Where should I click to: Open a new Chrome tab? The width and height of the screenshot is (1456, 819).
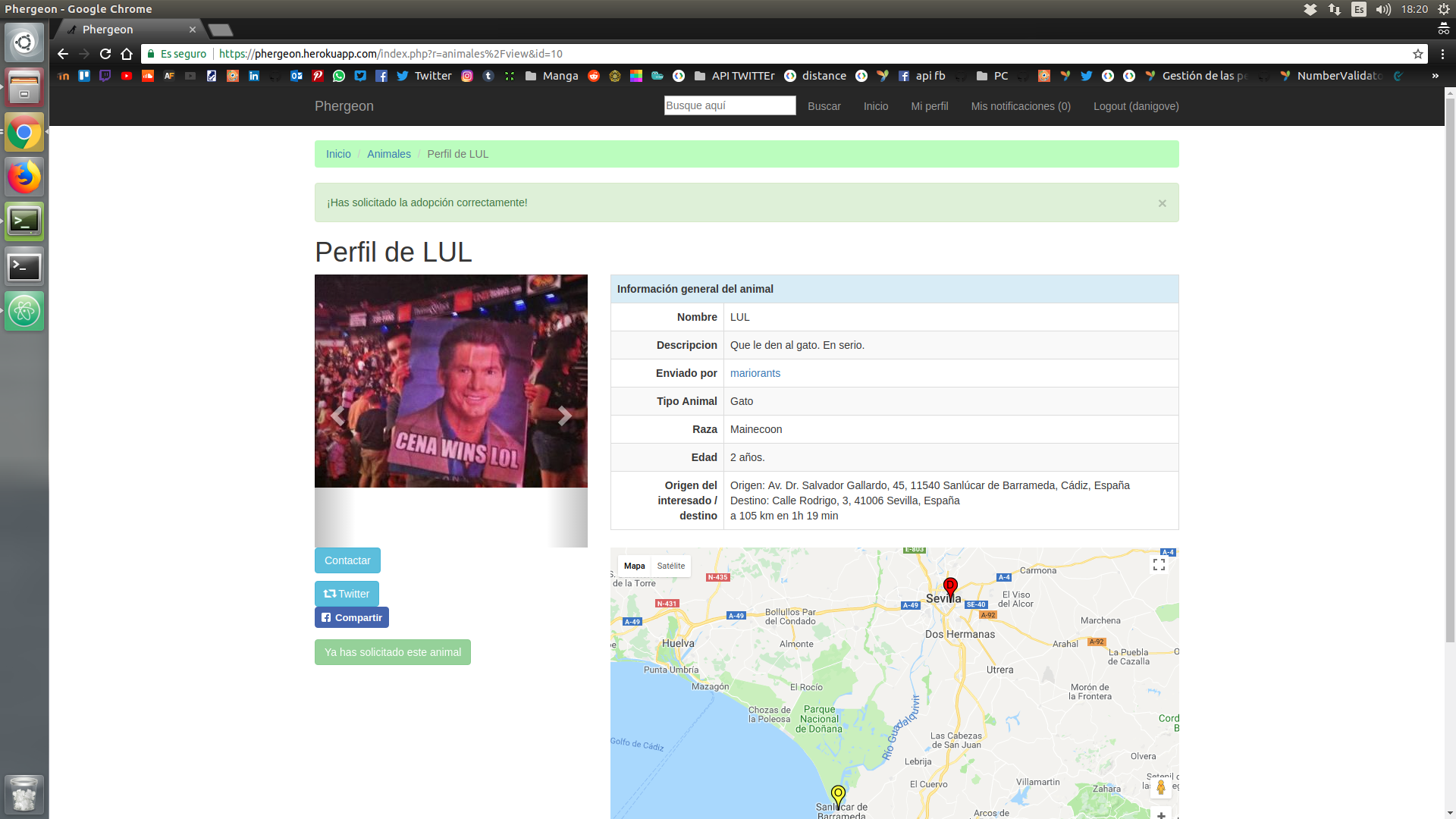221,30
